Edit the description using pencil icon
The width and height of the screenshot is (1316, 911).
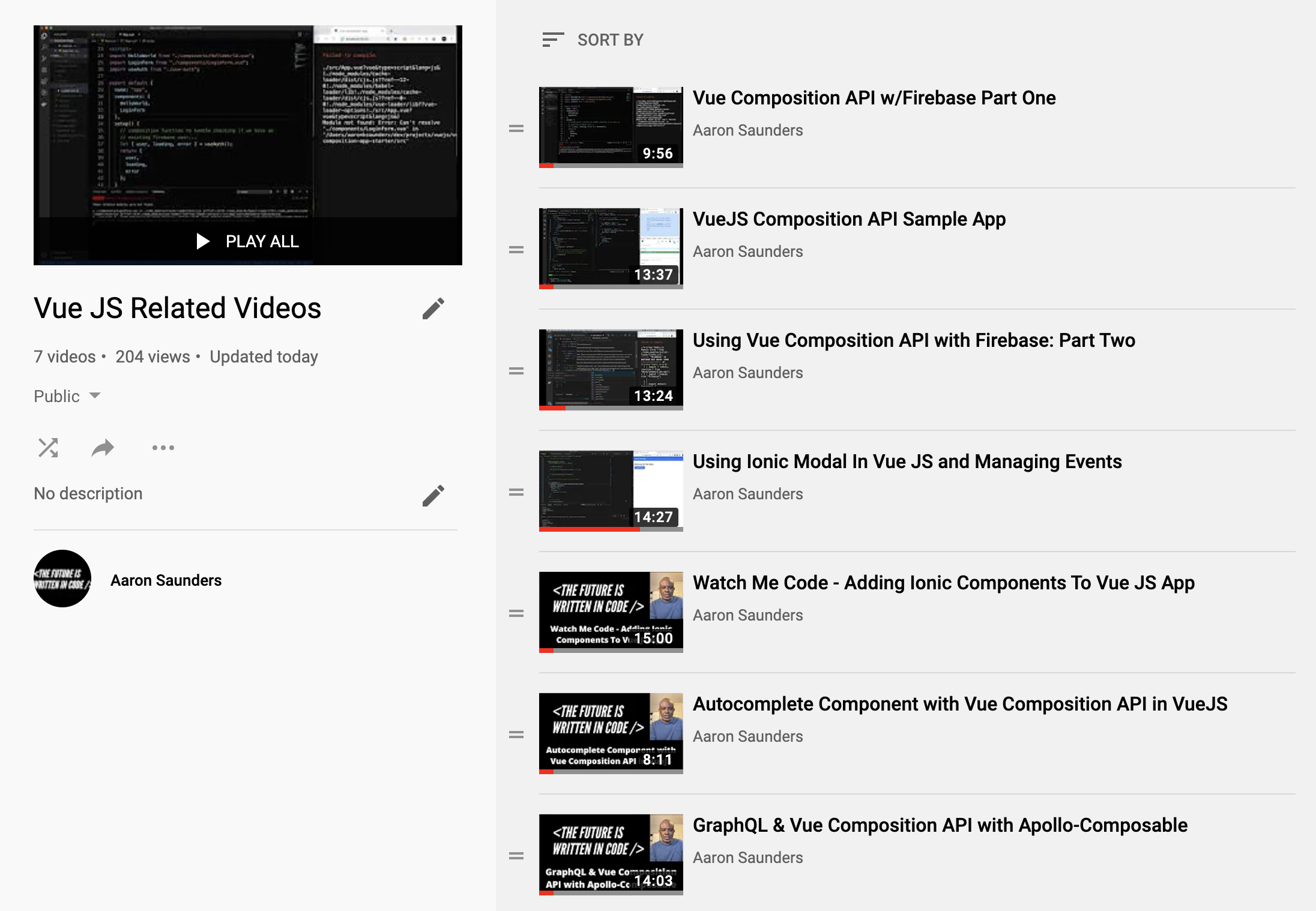(x=433, y=496)
